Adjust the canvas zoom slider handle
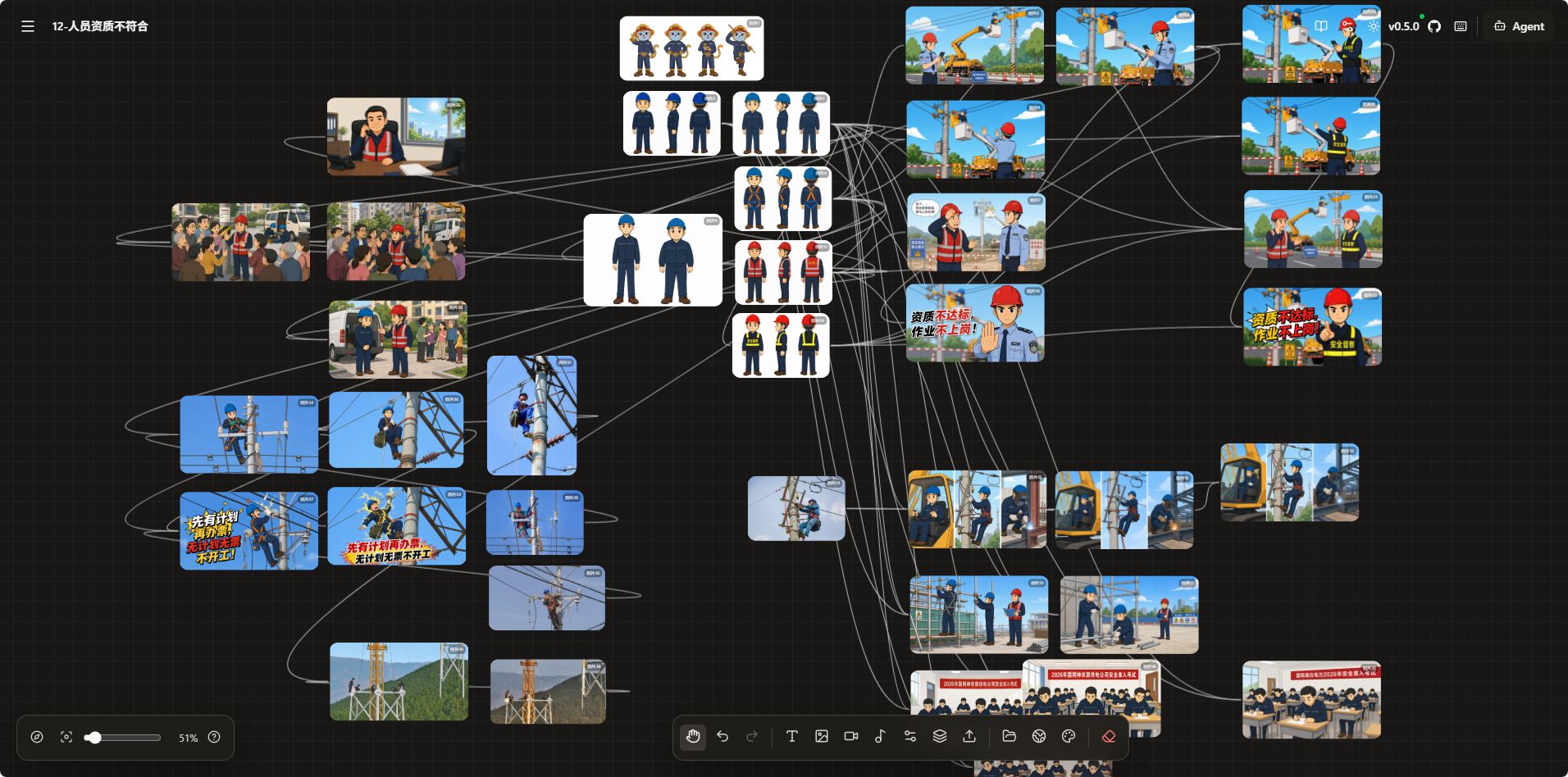This screenshot has width=1568, height=777. coord(94,738)
